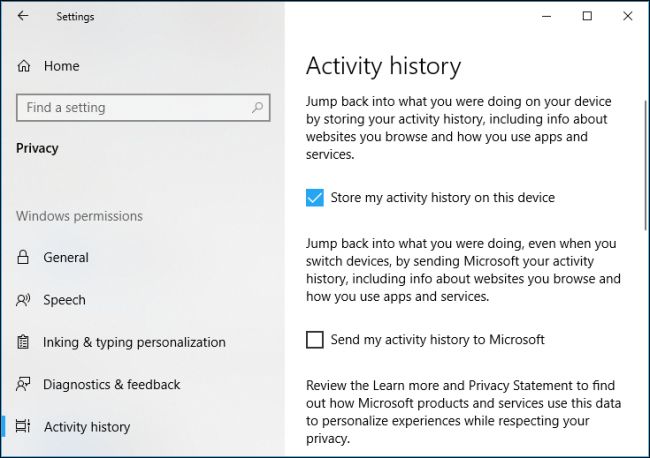Click the clipboard icon for Inking & typing

23,342
